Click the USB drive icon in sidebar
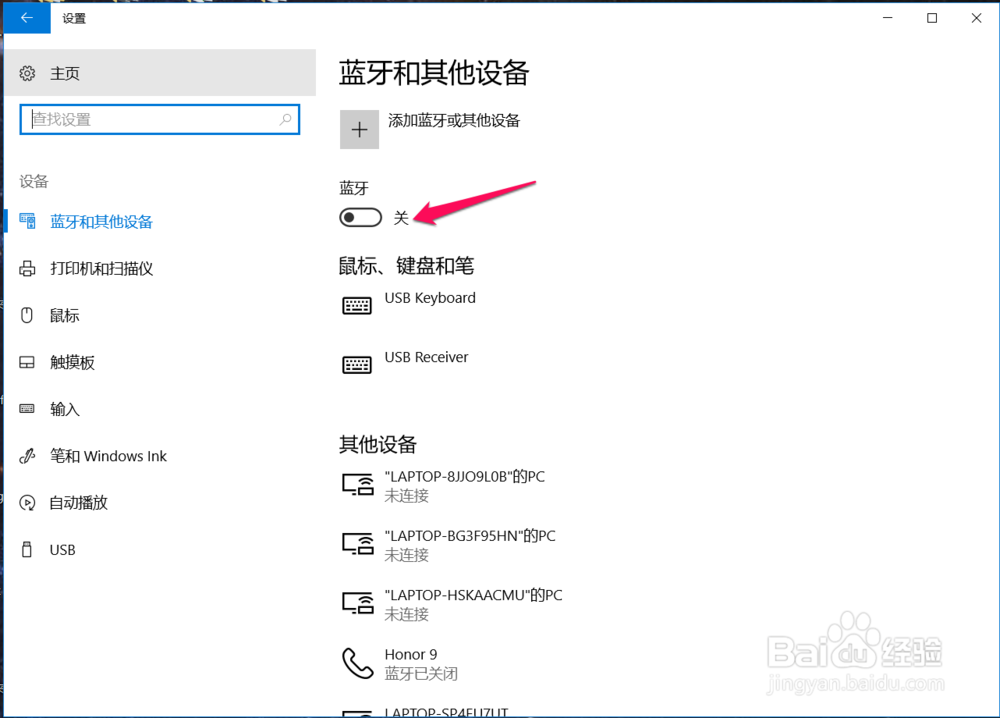This screenshot has height=718, width=1000. (27, 549)
